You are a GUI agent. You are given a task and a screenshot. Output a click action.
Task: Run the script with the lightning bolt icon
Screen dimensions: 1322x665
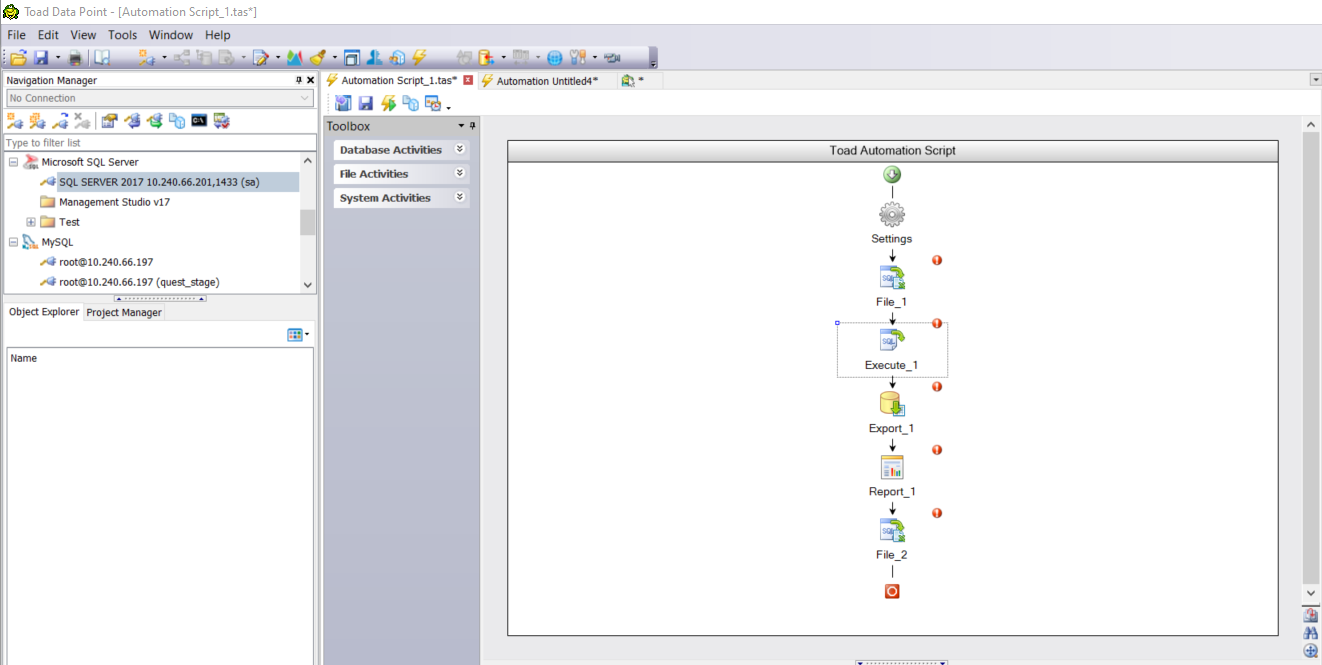[388, 103]
